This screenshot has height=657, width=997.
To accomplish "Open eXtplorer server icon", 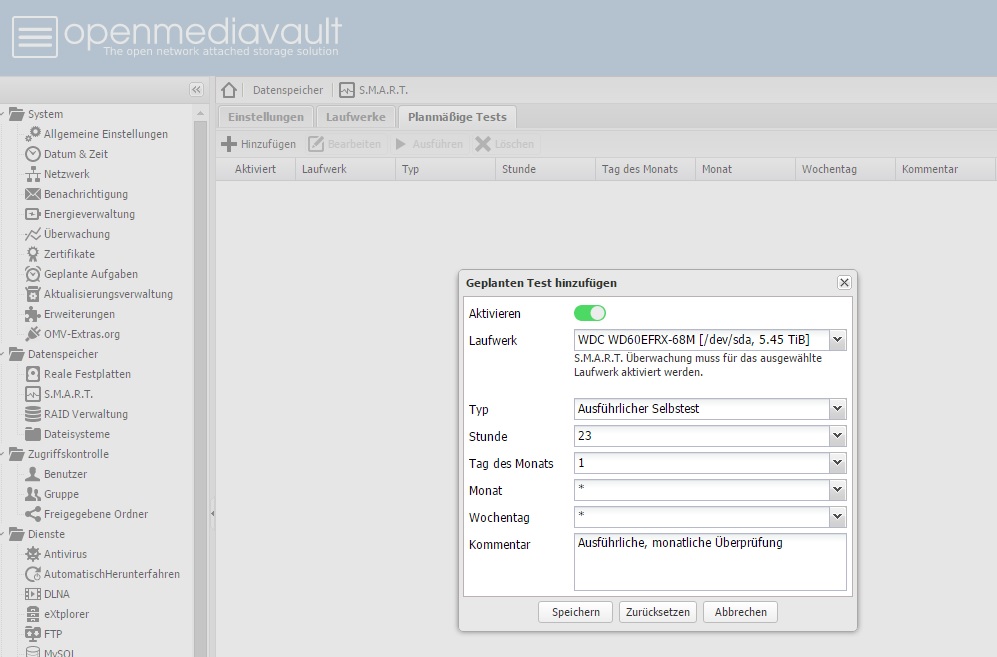I will 33,614.
